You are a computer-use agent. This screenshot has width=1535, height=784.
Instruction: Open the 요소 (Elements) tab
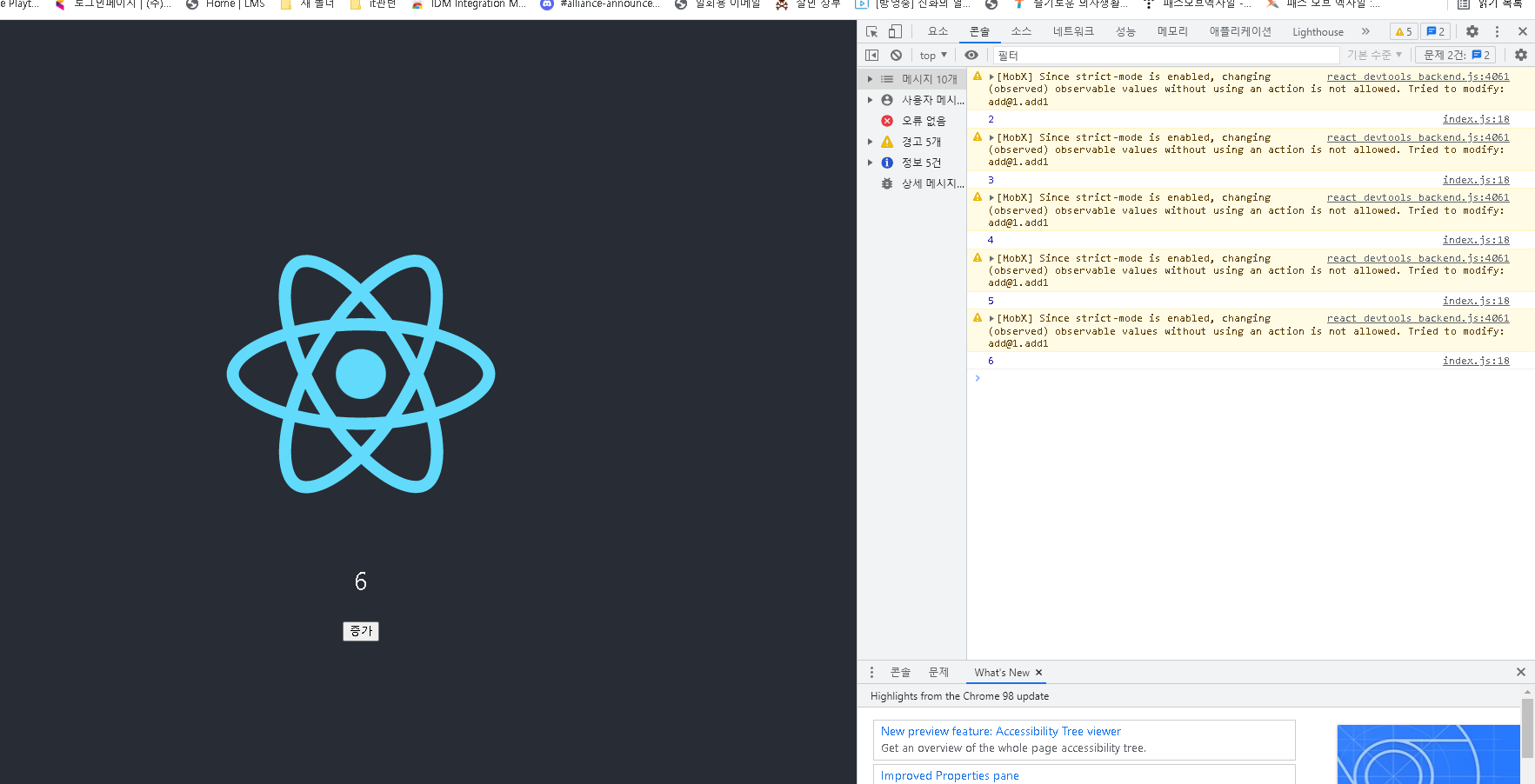tap(938, 31)
